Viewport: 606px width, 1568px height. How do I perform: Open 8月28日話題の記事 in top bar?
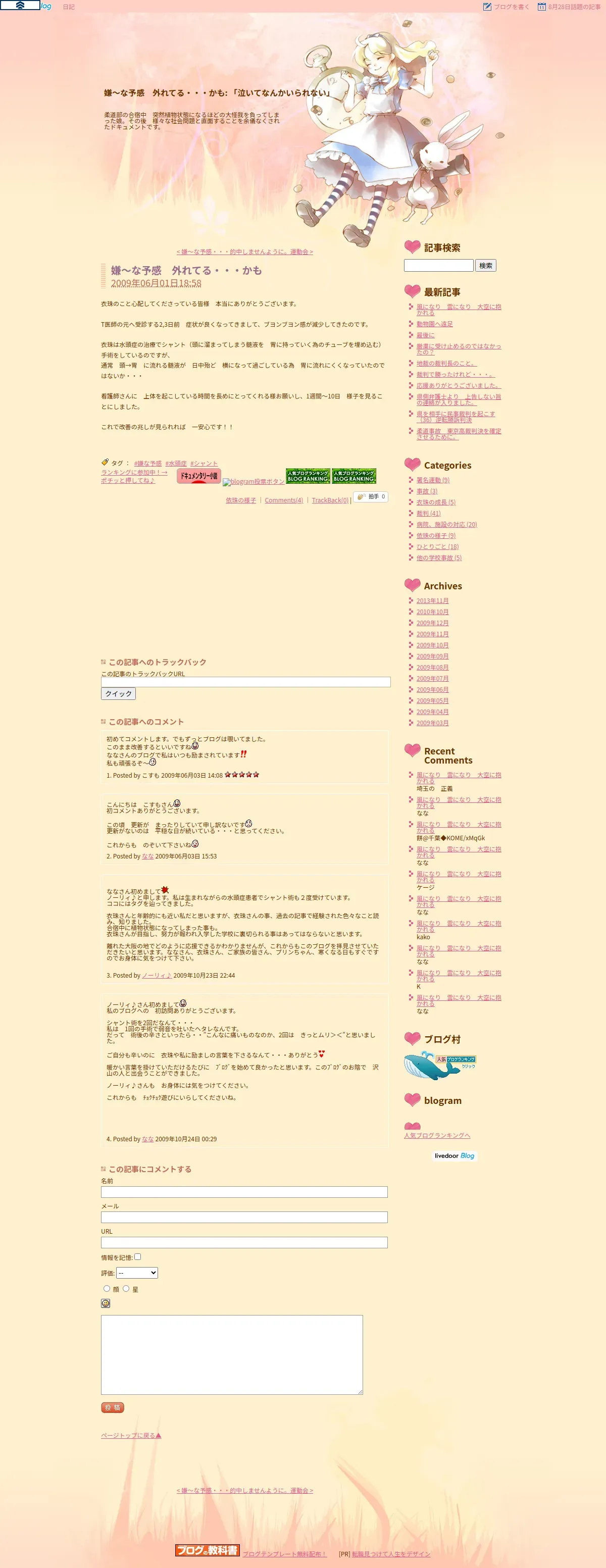pos(574,7)
